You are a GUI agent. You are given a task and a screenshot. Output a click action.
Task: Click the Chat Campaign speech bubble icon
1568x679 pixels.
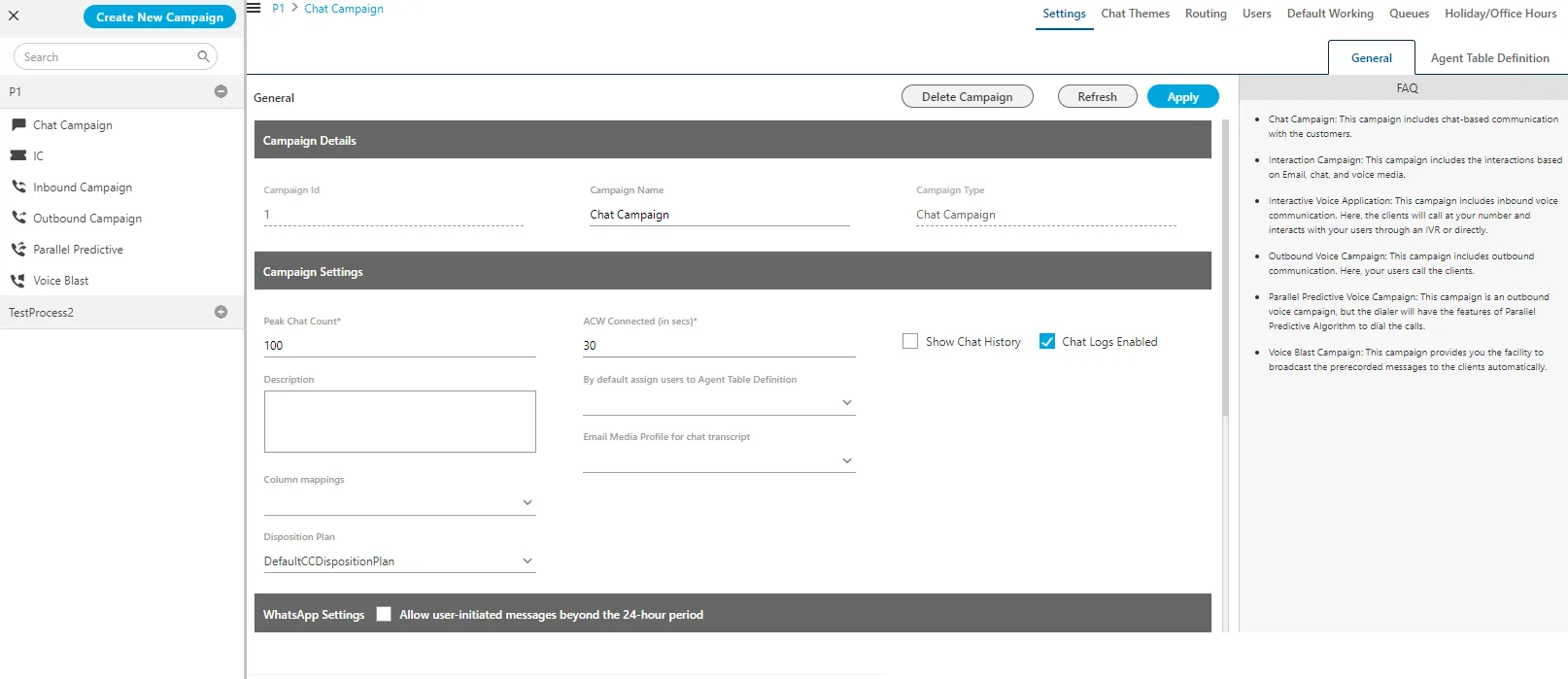coord(18,124)
